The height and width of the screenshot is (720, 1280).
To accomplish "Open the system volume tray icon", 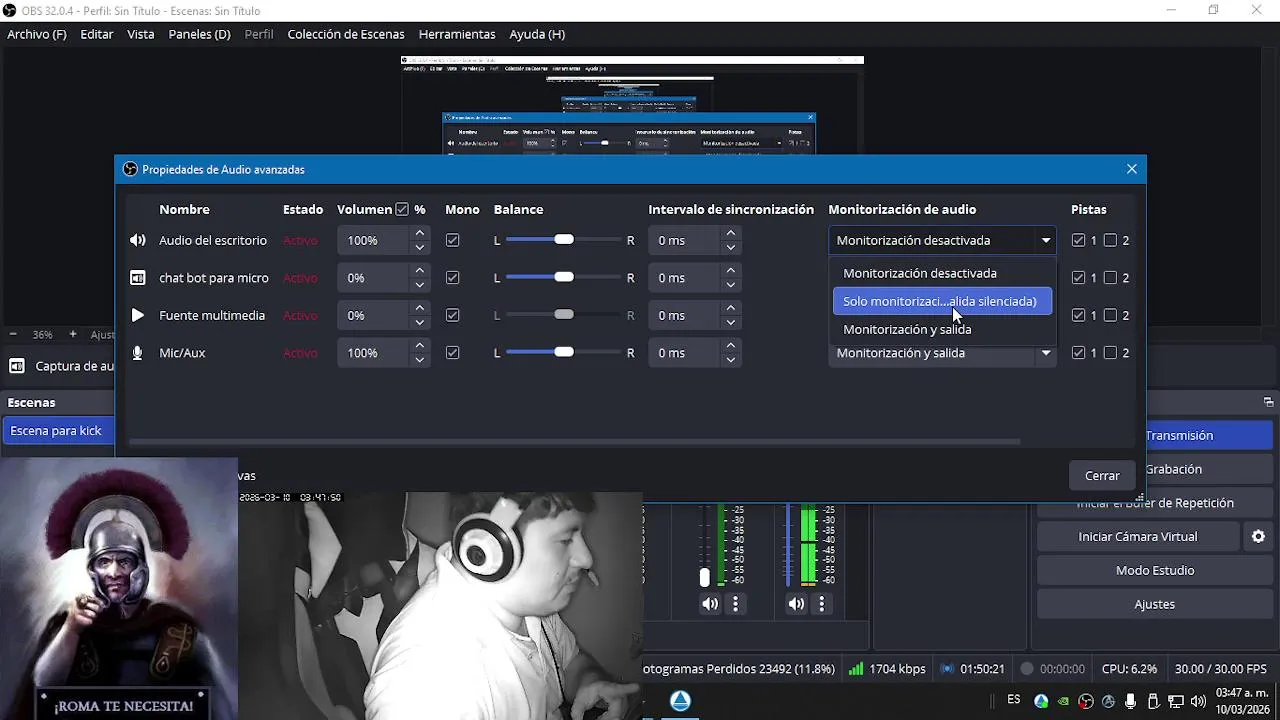I will point(1198,701).
